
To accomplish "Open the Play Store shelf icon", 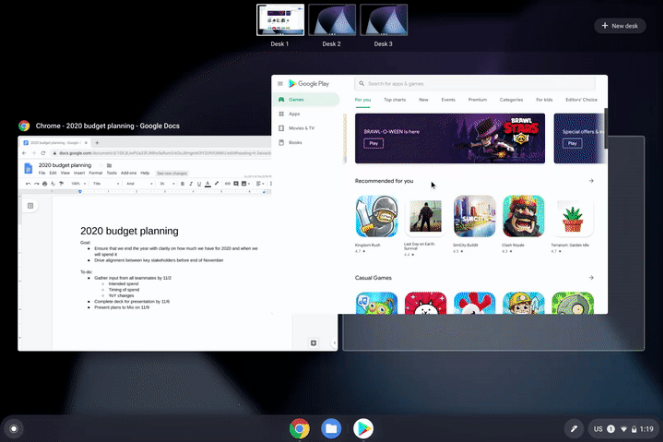I will point(362,428).
